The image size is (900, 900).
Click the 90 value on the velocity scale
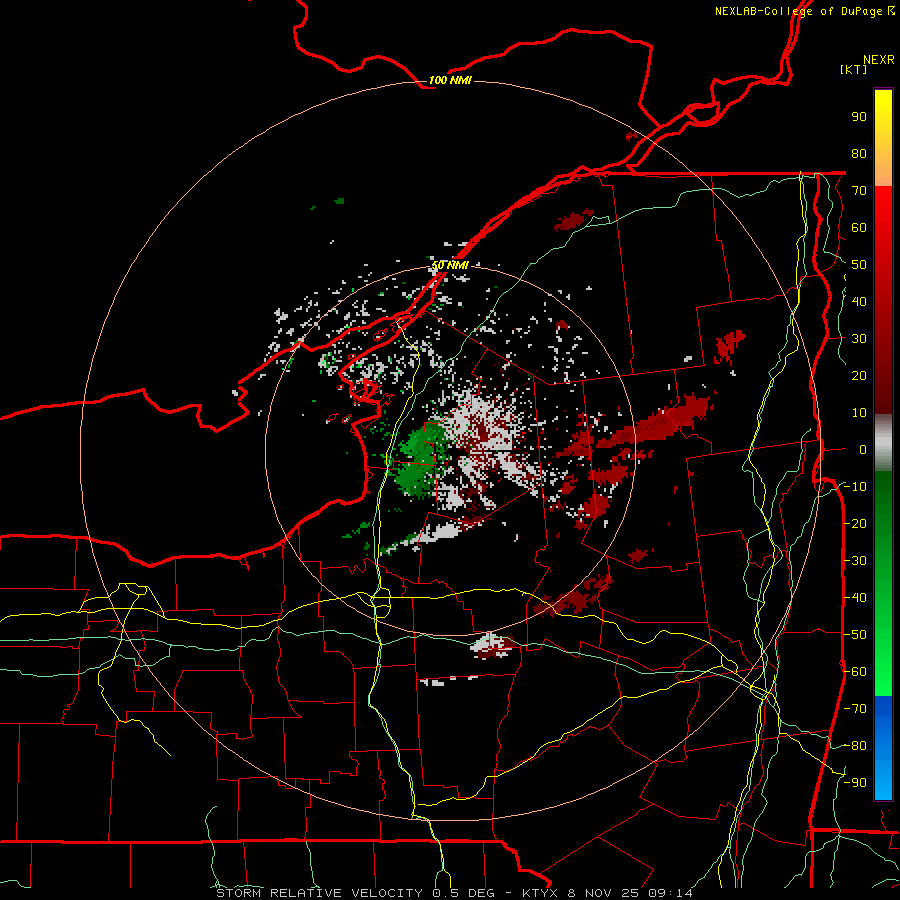(x=859, y=117)
